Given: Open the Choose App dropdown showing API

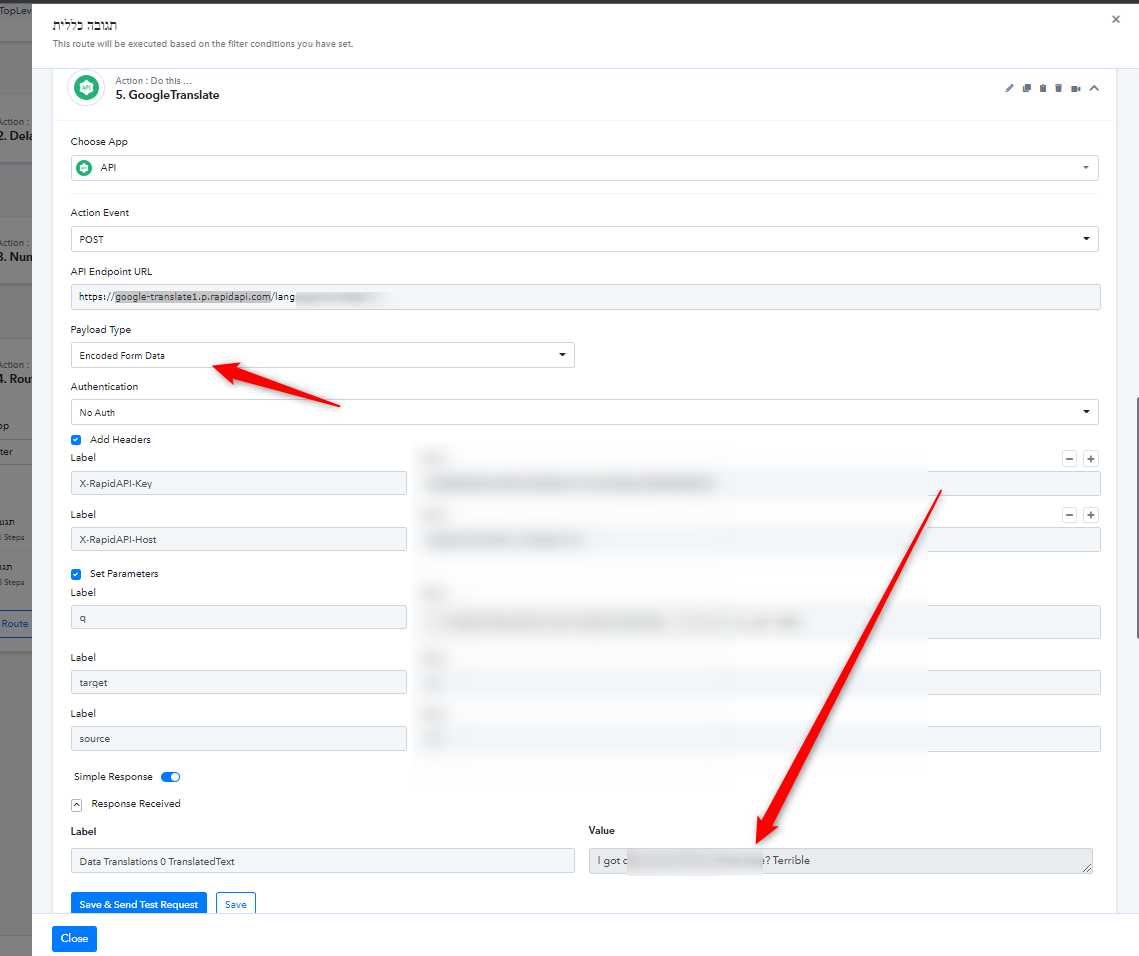Looking at the screenshot, I should click(584, 168).
